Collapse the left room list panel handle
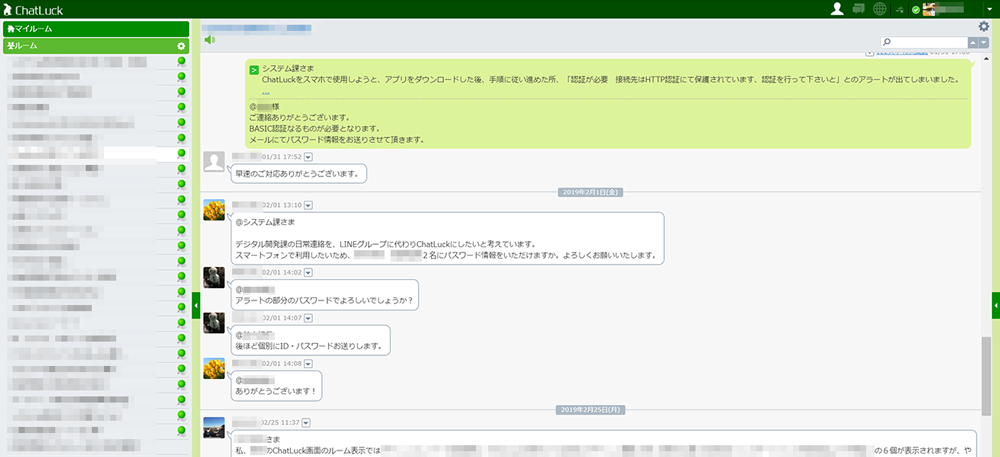 click(x=196, y=306)
